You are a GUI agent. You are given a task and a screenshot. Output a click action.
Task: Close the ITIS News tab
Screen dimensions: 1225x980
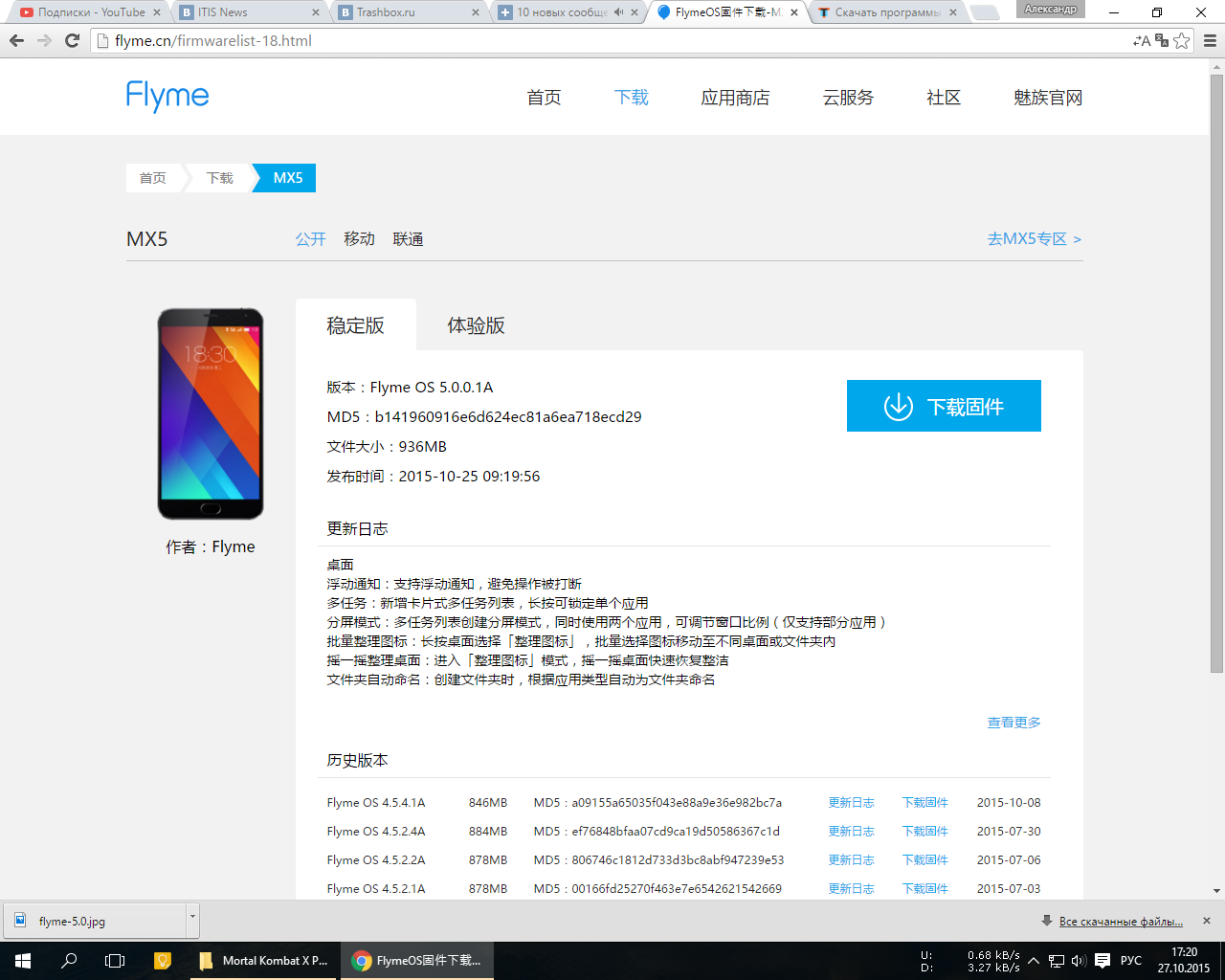coord(317,12)
